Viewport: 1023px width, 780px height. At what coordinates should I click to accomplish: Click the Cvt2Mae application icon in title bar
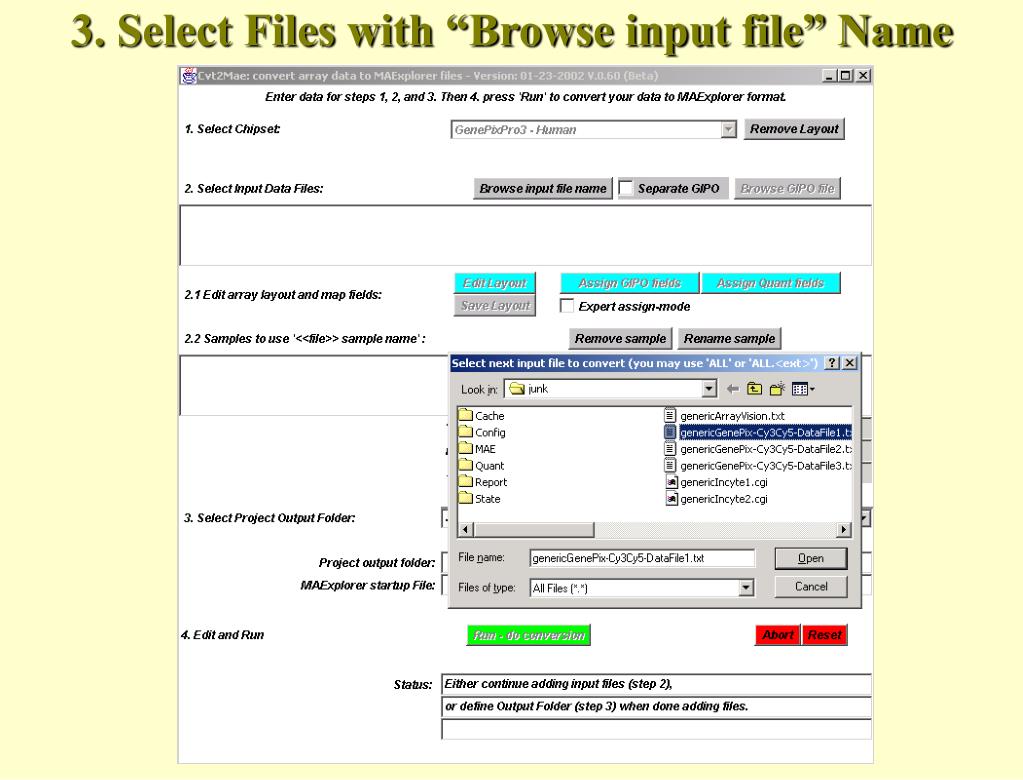coord(189,76)
